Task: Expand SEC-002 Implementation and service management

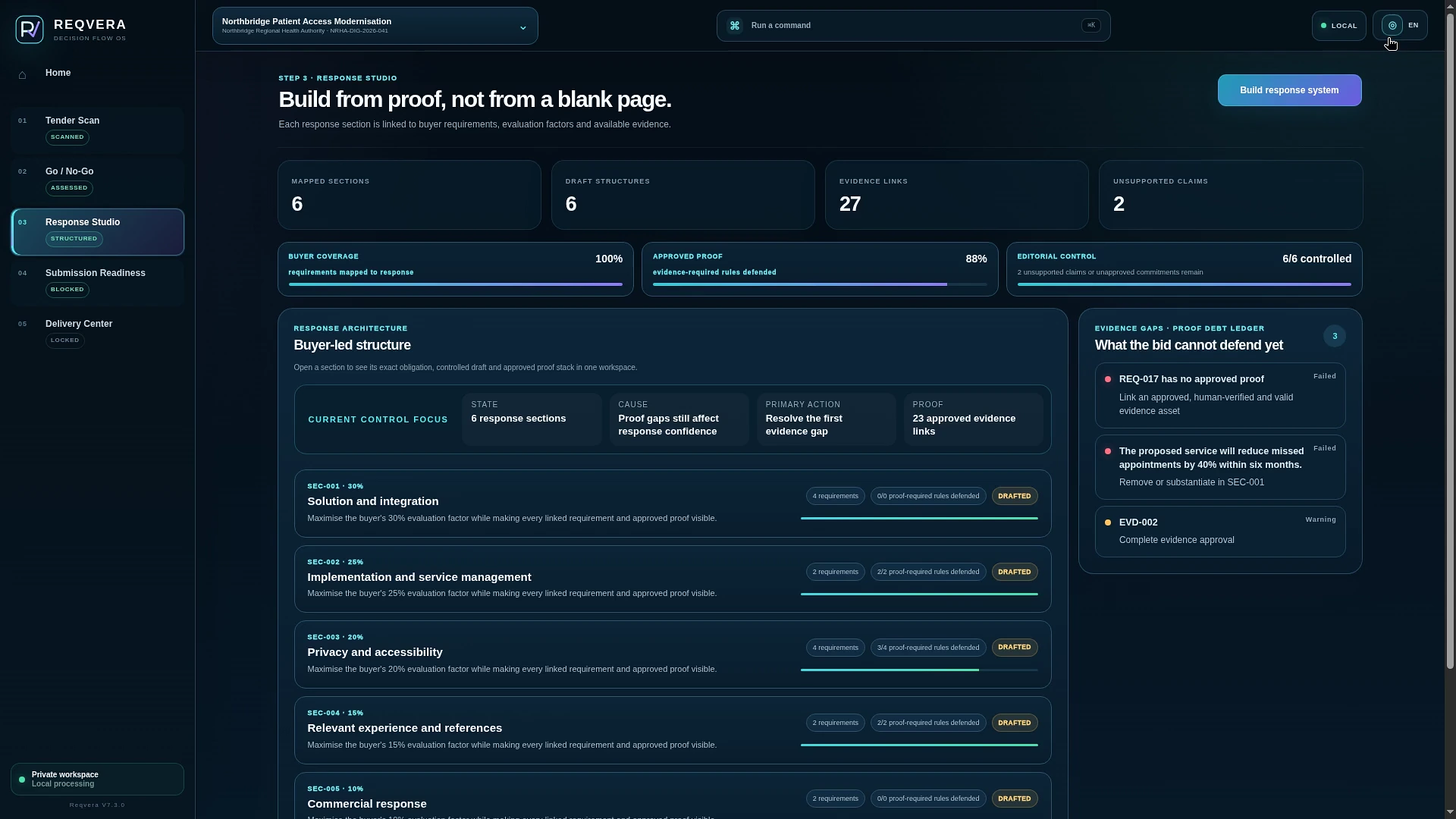Action: tap(673, 579)
